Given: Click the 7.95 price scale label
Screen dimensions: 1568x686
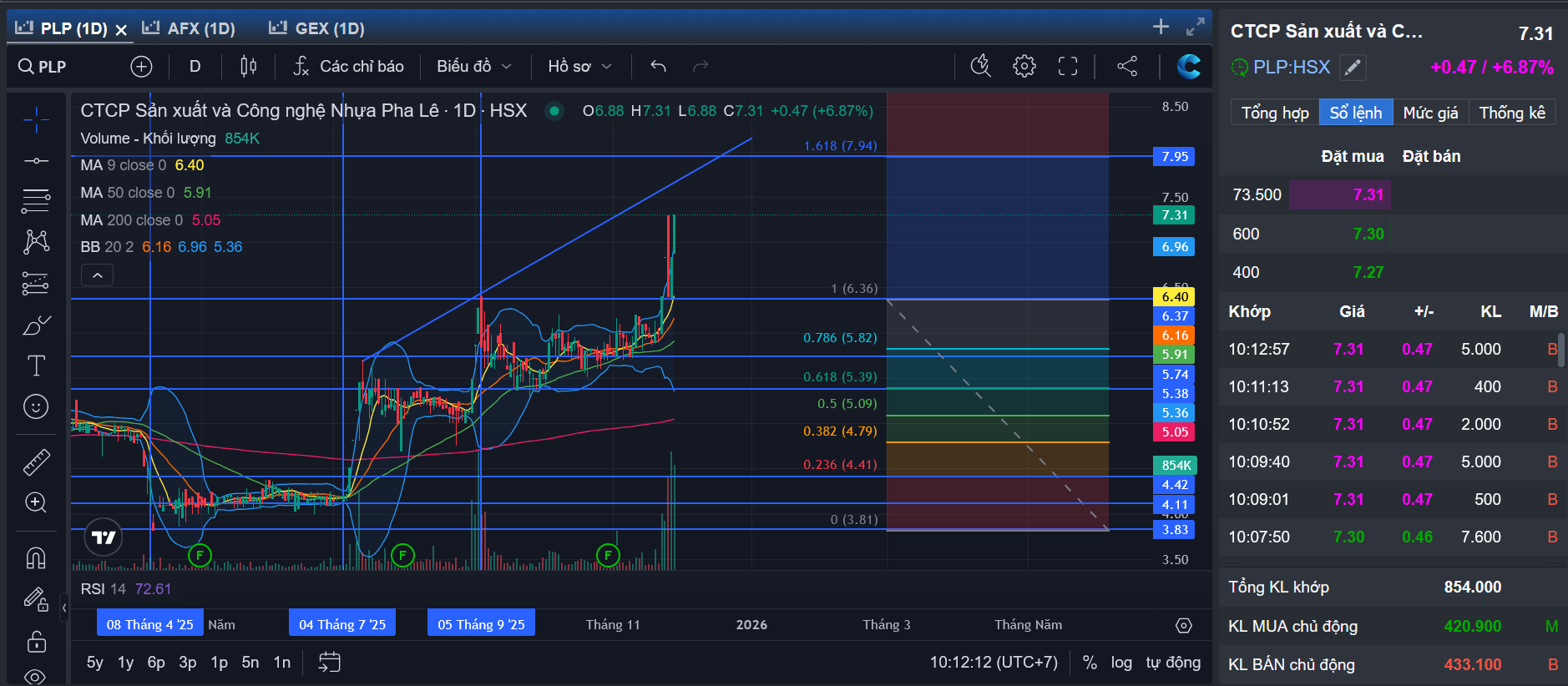Looking at the screenshot, I should point(1174,157).
